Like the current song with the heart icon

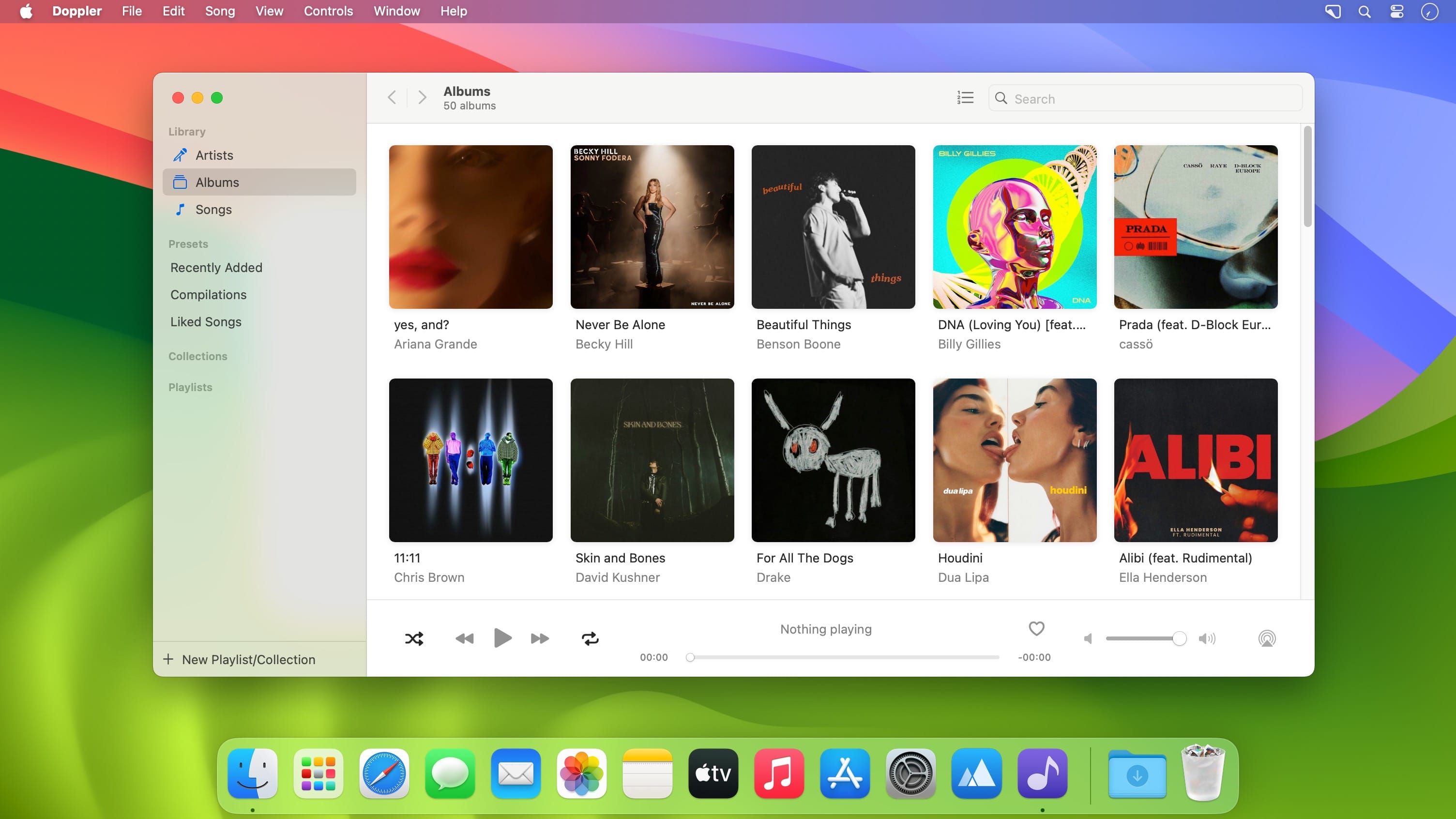[x=1036, y=628]
